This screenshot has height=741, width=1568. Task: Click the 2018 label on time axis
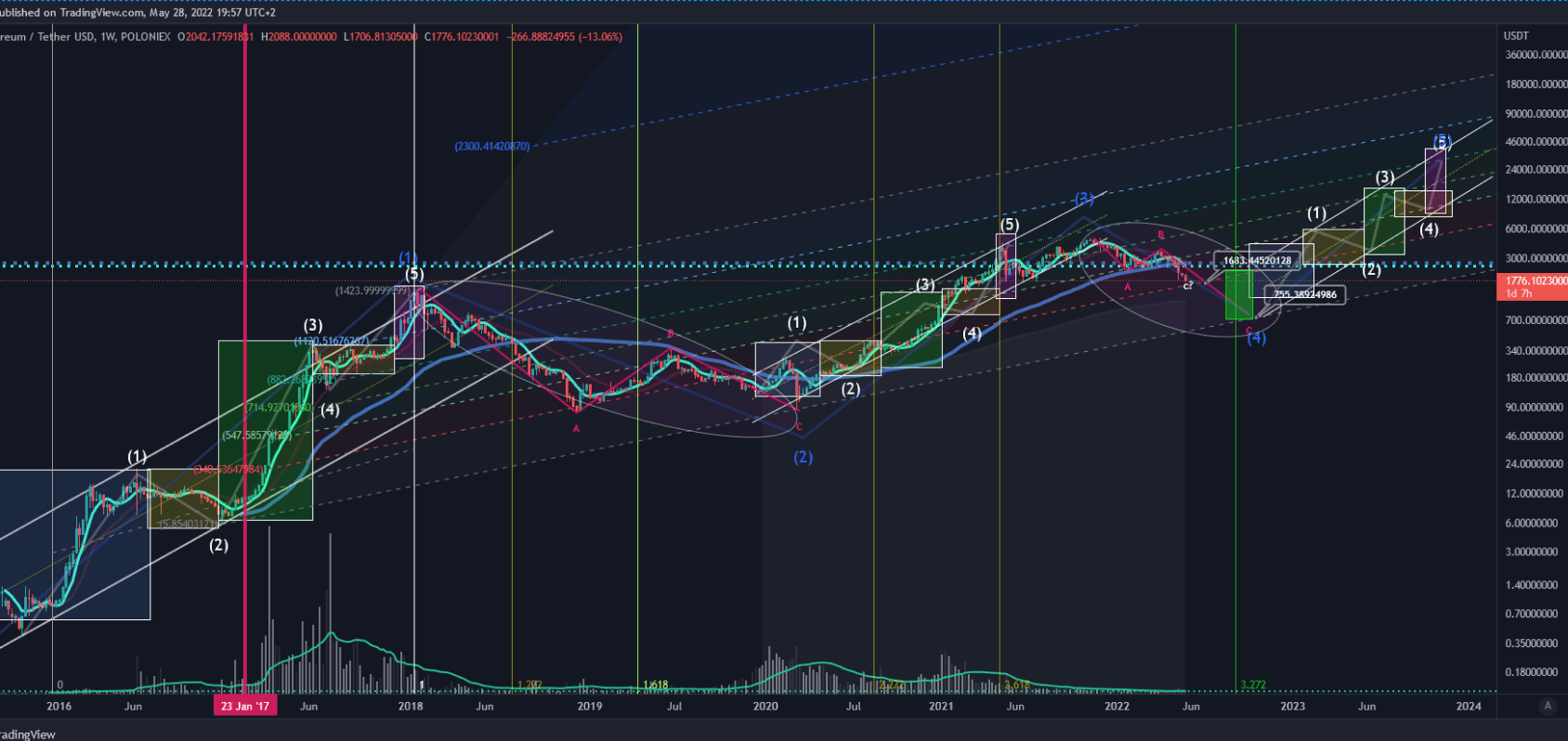coord(411,707)
